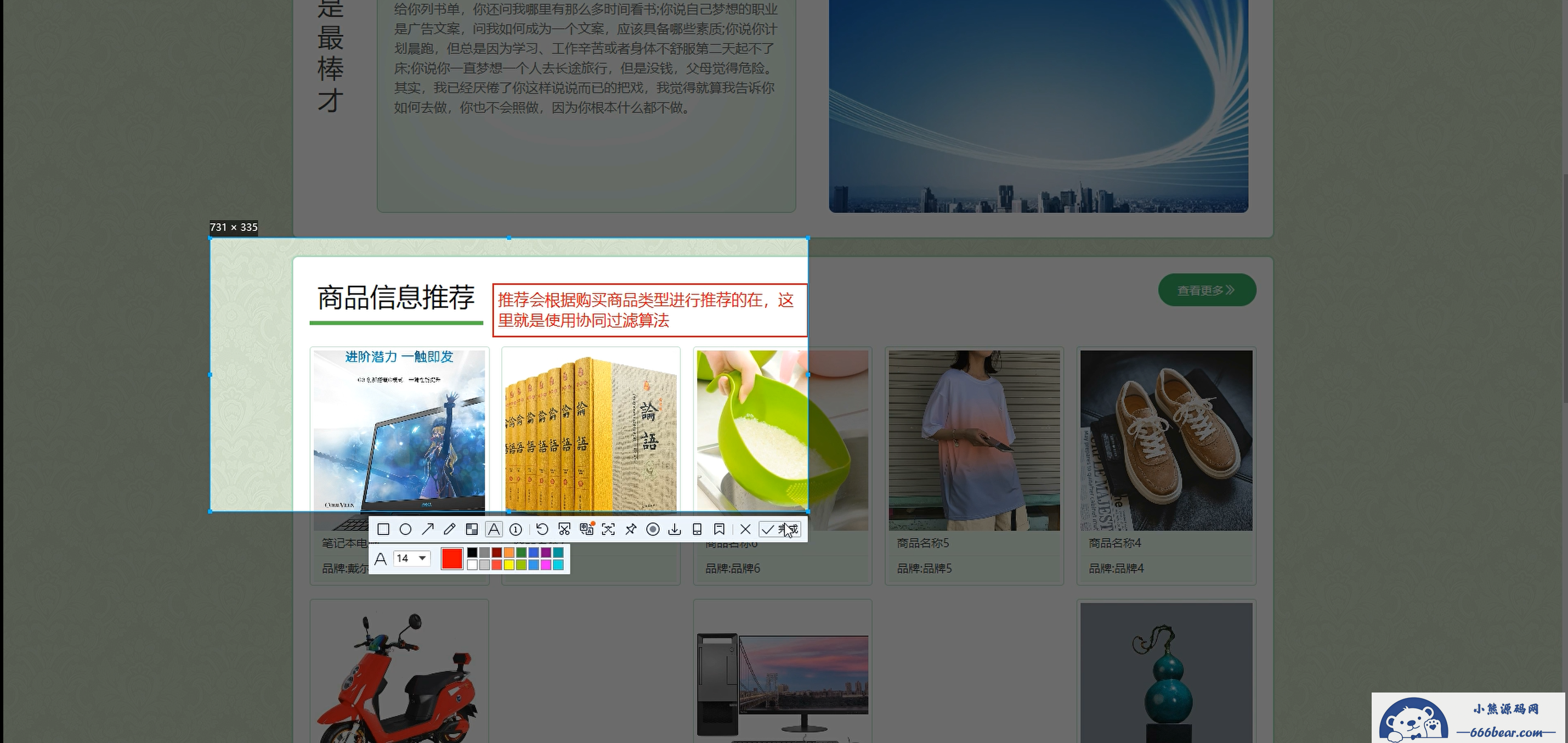
Task: Click the 商品名称5 product title
Action: click(923, 543)
